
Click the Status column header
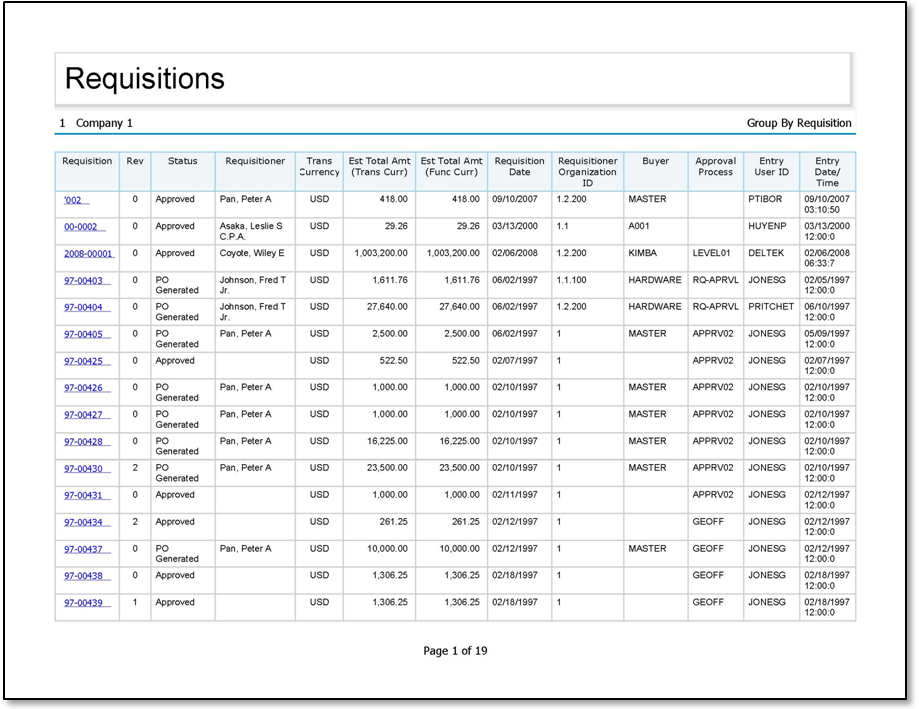point(182,161)
